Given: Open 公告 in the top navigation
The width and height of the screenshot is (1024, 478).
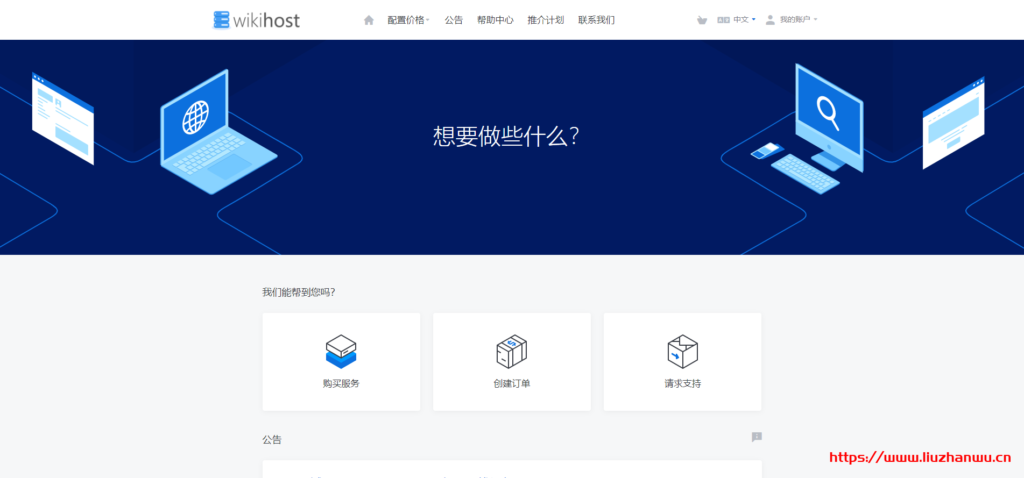Looking at the screenshot, I should [454, 20].
